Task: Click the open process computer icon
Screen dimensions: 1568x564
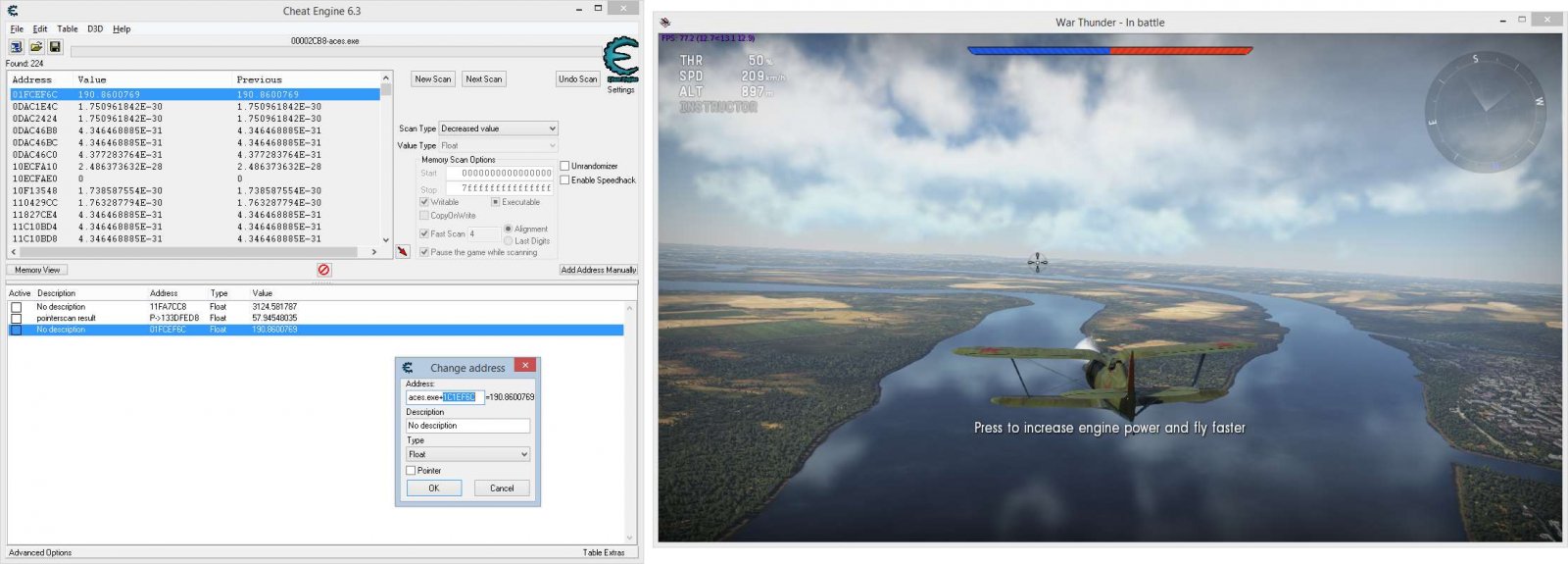Action: [17, 47]
